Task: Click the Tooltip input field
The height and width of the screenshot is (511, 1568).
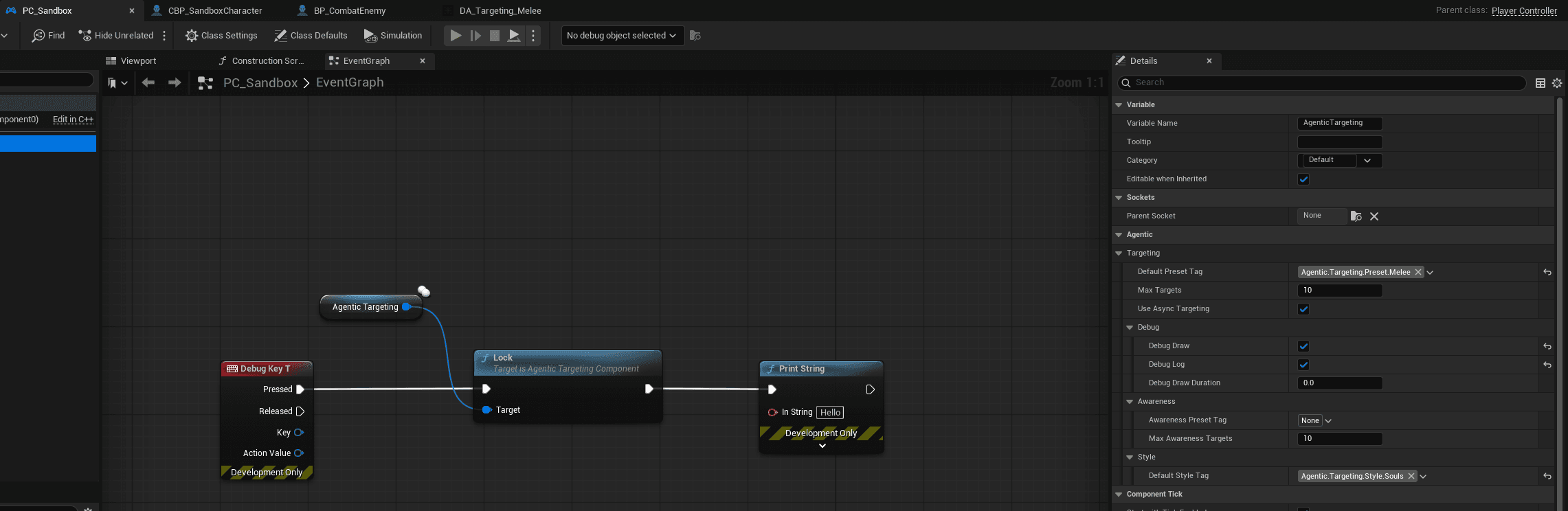Action: (x=1340, y=141)
